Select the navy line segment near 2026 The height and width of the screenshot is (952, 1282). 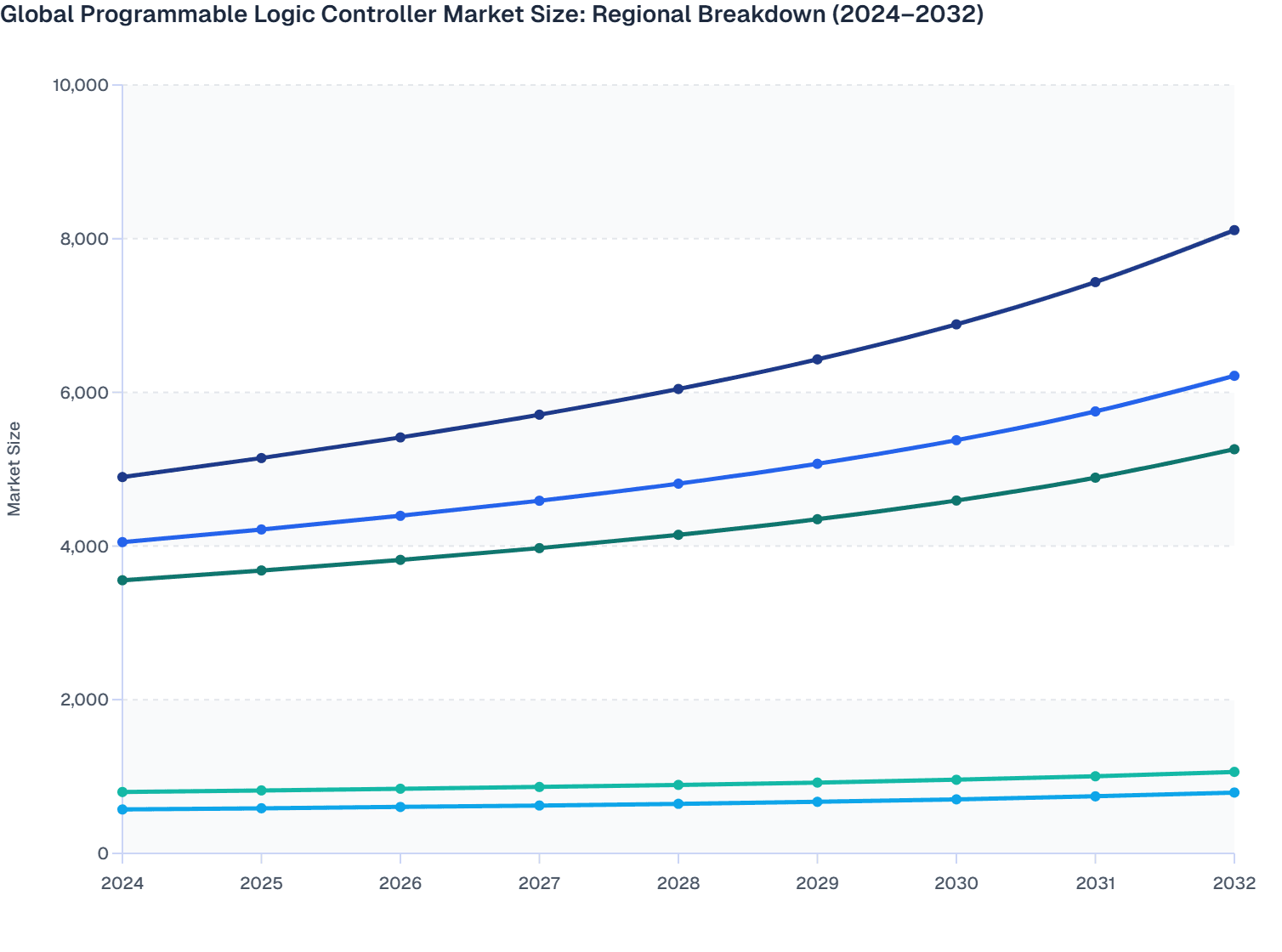pos(400,438)
